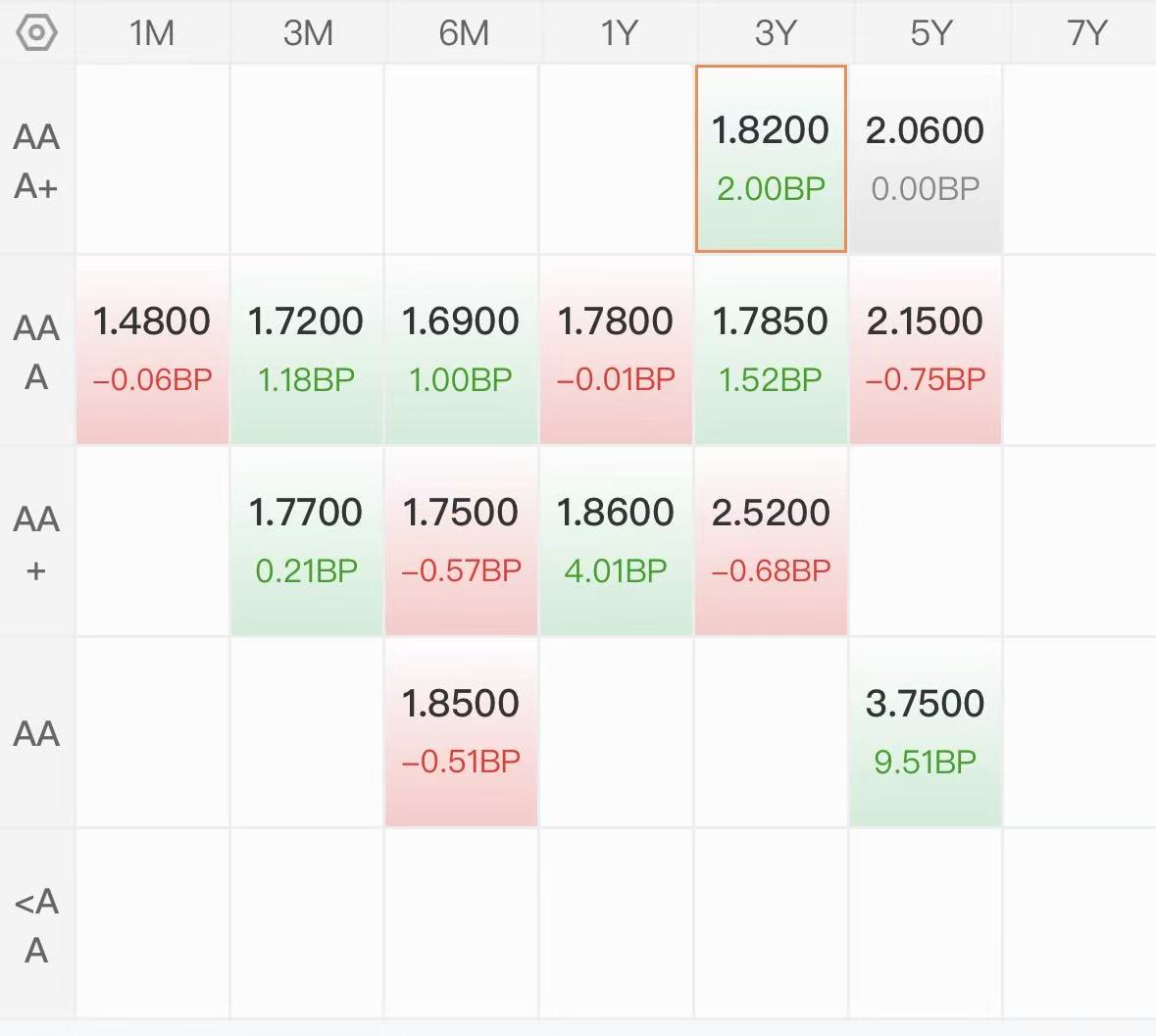Click the AAA+ rating row label
The width and height of the screenshot is (1156, 1036).
(37, 161)
